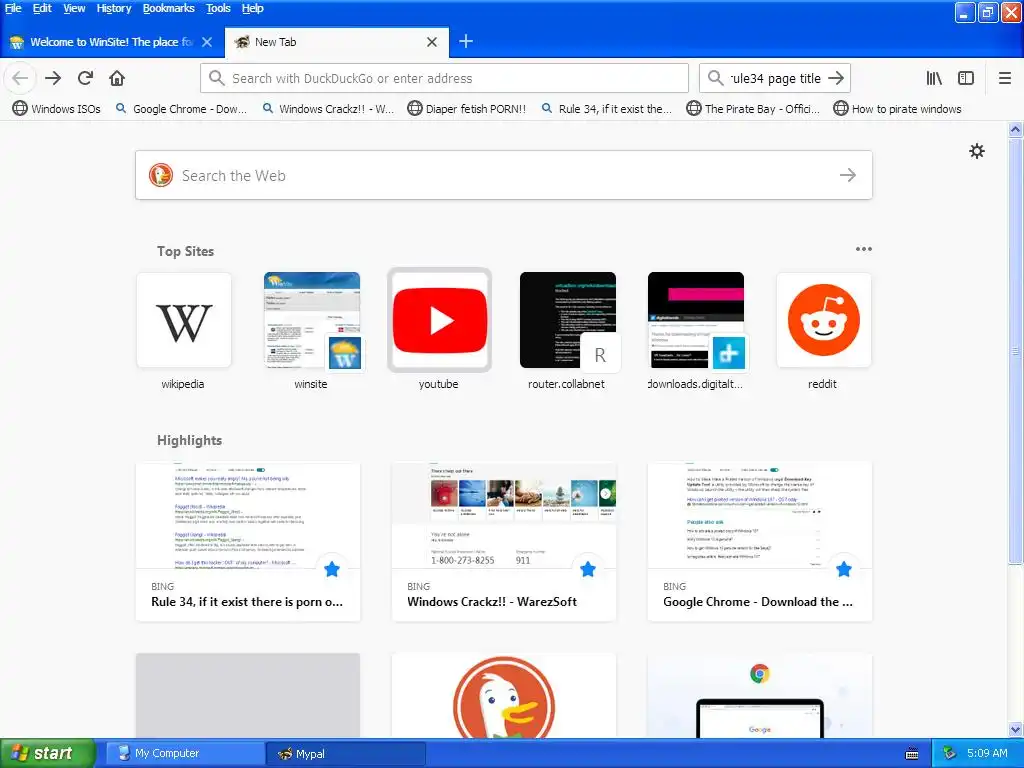
Task: Click the page scrollbar down arrow
Action: click(x=1016, y=729)
